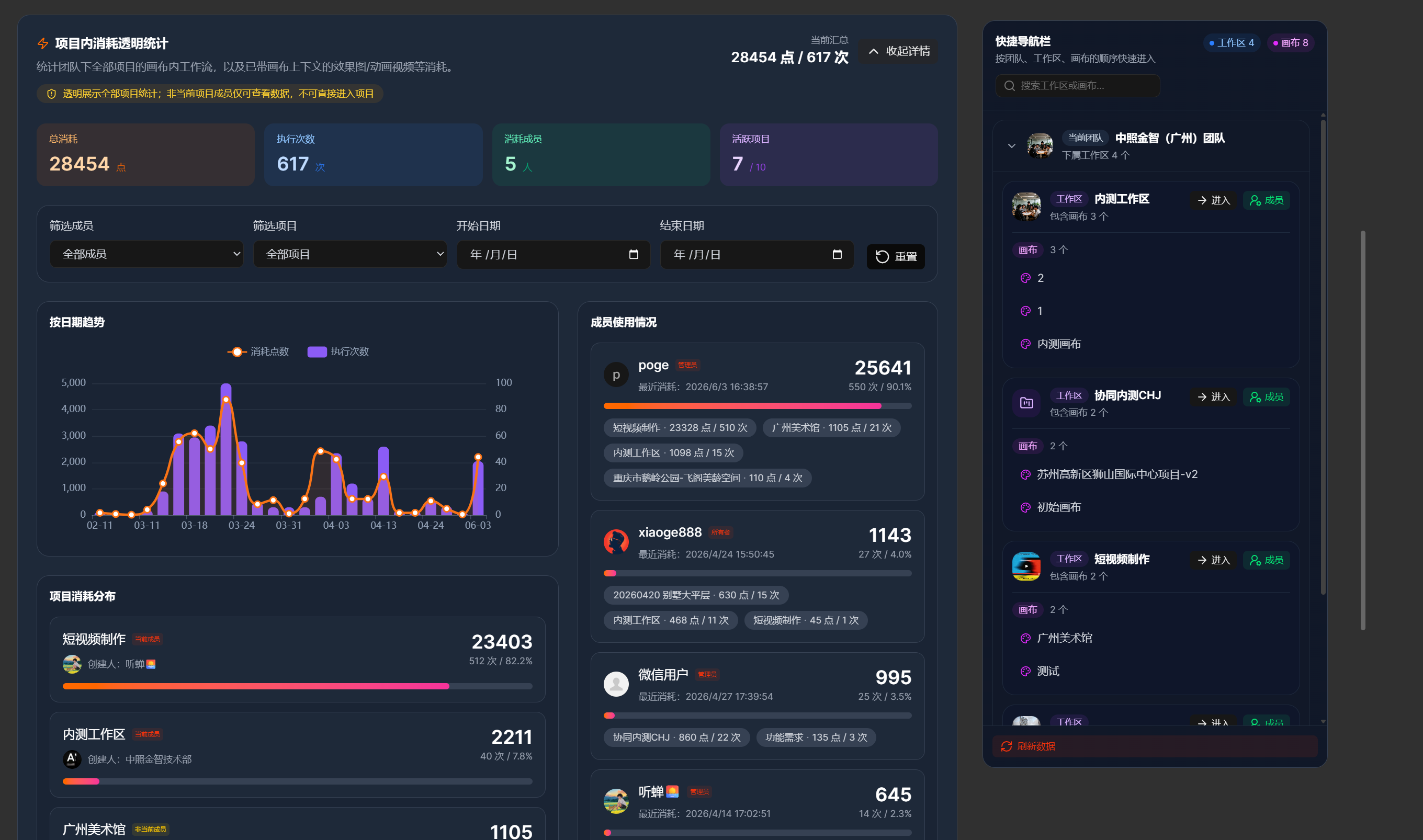This screenshot has height=840, width=1423.
Task: Click the 结束日期 date input
Action: pyautogui.click(x=757, y=255)
